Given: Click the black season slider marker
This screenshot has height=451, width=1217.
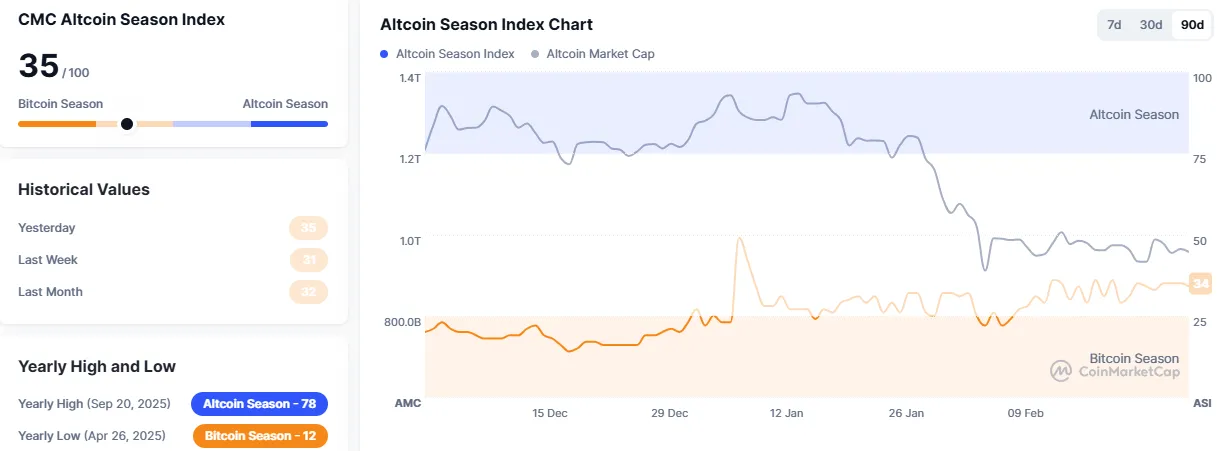Looking at the screenshot, I should click(x=127, y=124).
